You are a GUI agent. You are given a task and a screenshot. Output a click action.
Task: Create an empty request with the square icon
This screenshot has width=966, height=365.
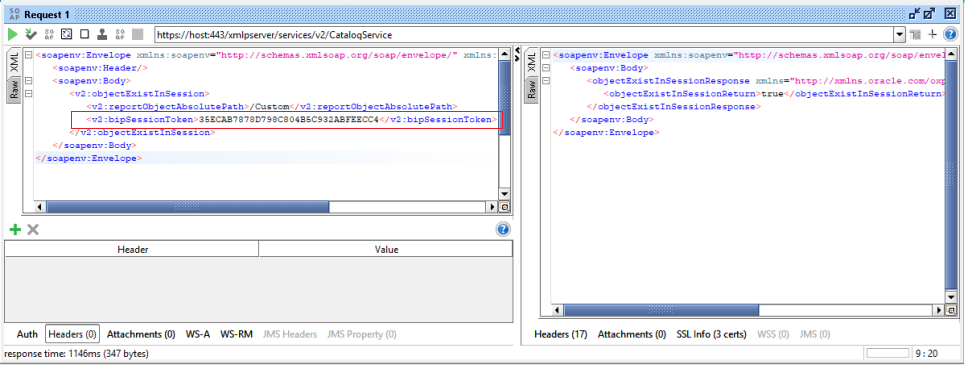pos(84,35)
